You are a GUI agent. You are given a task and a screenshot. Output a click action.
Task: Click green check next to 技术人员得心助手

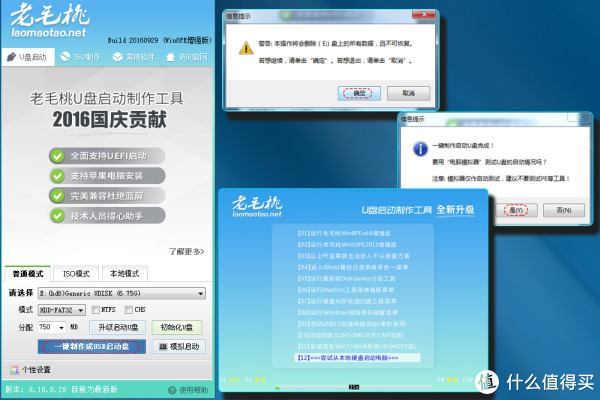point(58,216)
